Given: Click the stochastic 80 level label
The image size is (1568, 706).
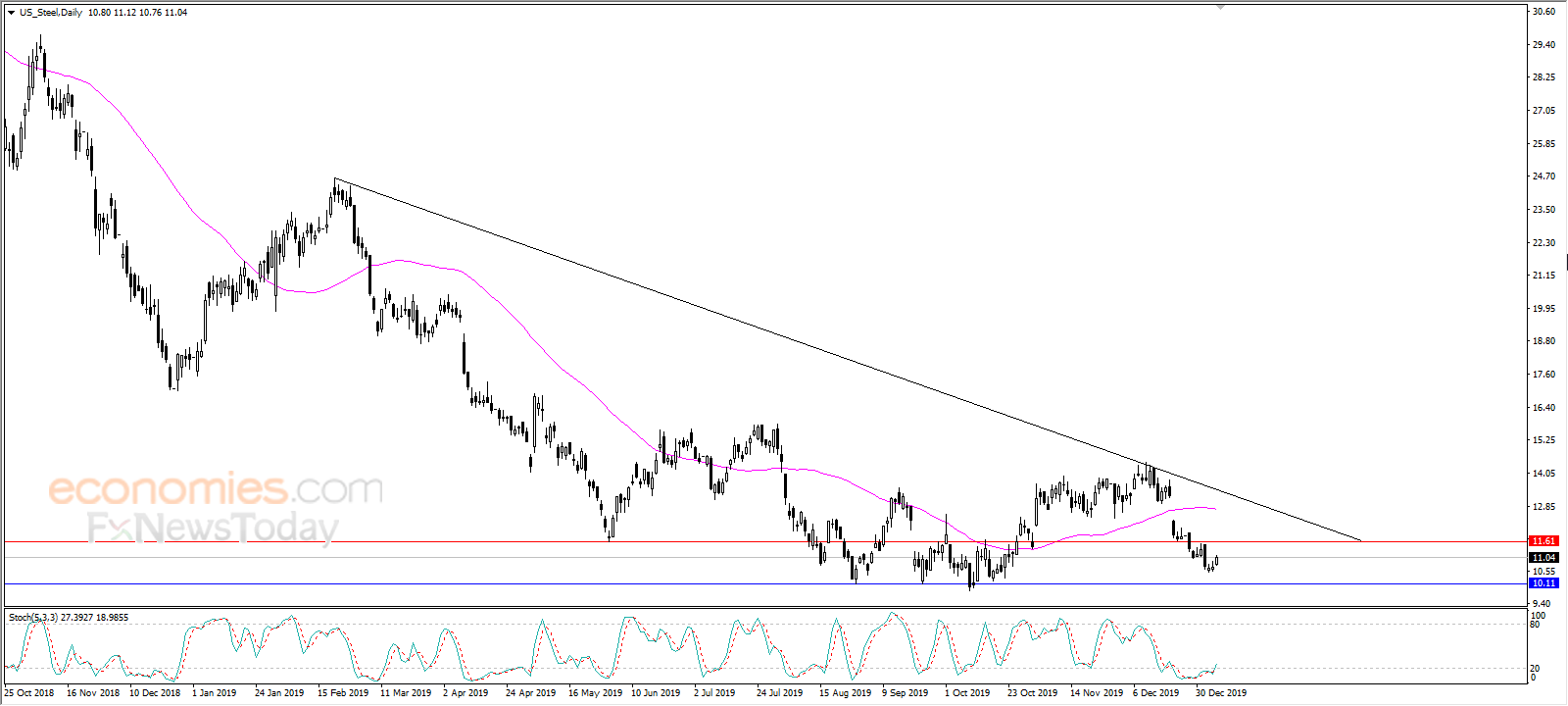Looking at the screenshot, I should 1536,625.
